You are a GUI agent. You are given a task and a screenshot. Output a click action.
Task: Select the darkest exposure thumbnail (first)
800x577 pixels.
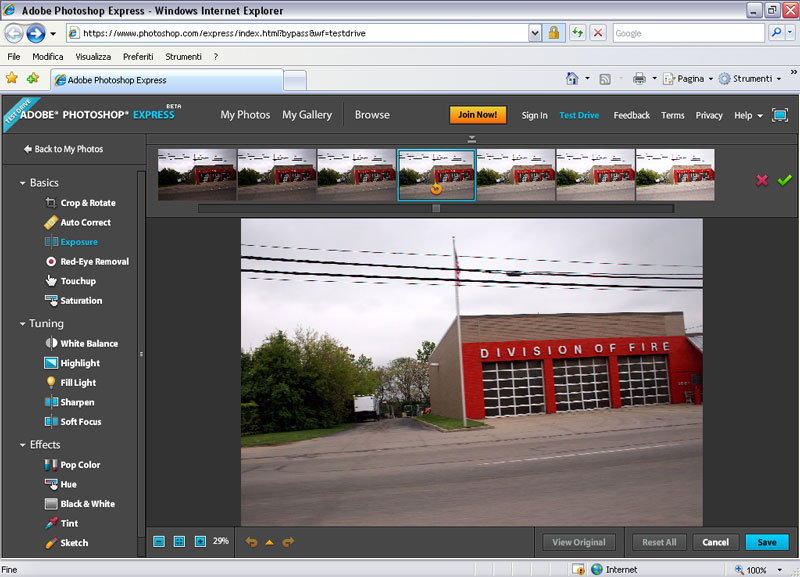(197, 174)
